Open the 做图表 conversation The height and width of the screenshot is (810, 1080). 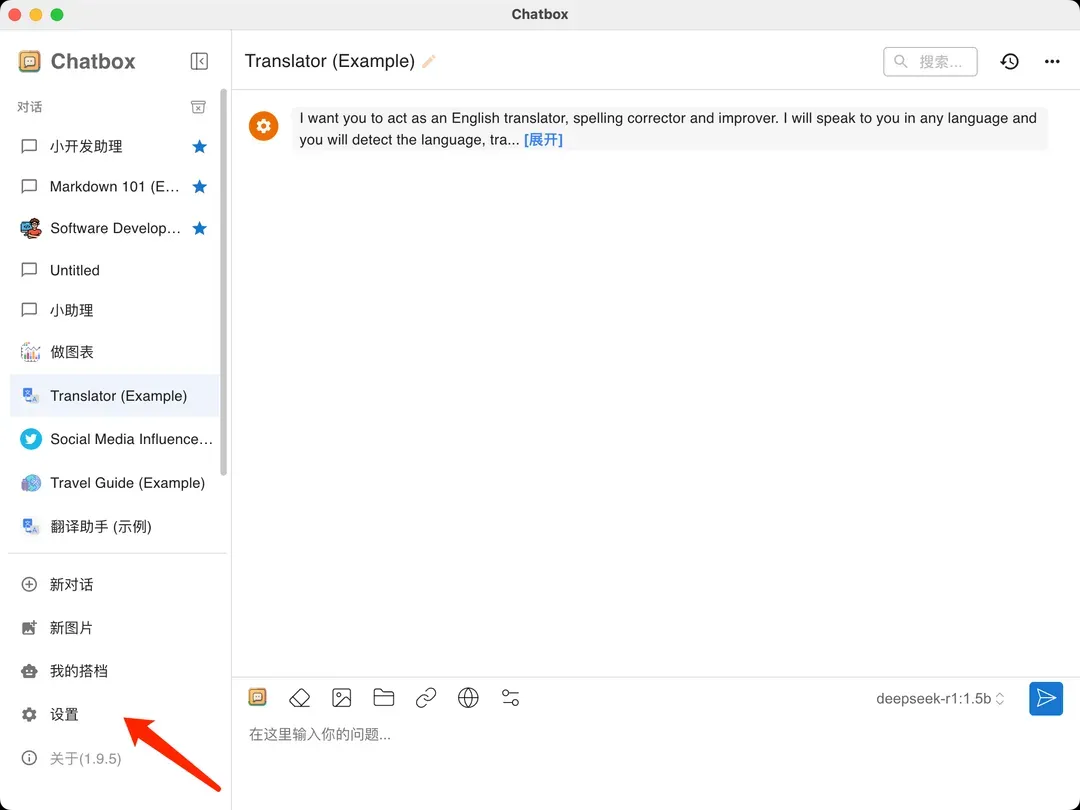(114, 352)
